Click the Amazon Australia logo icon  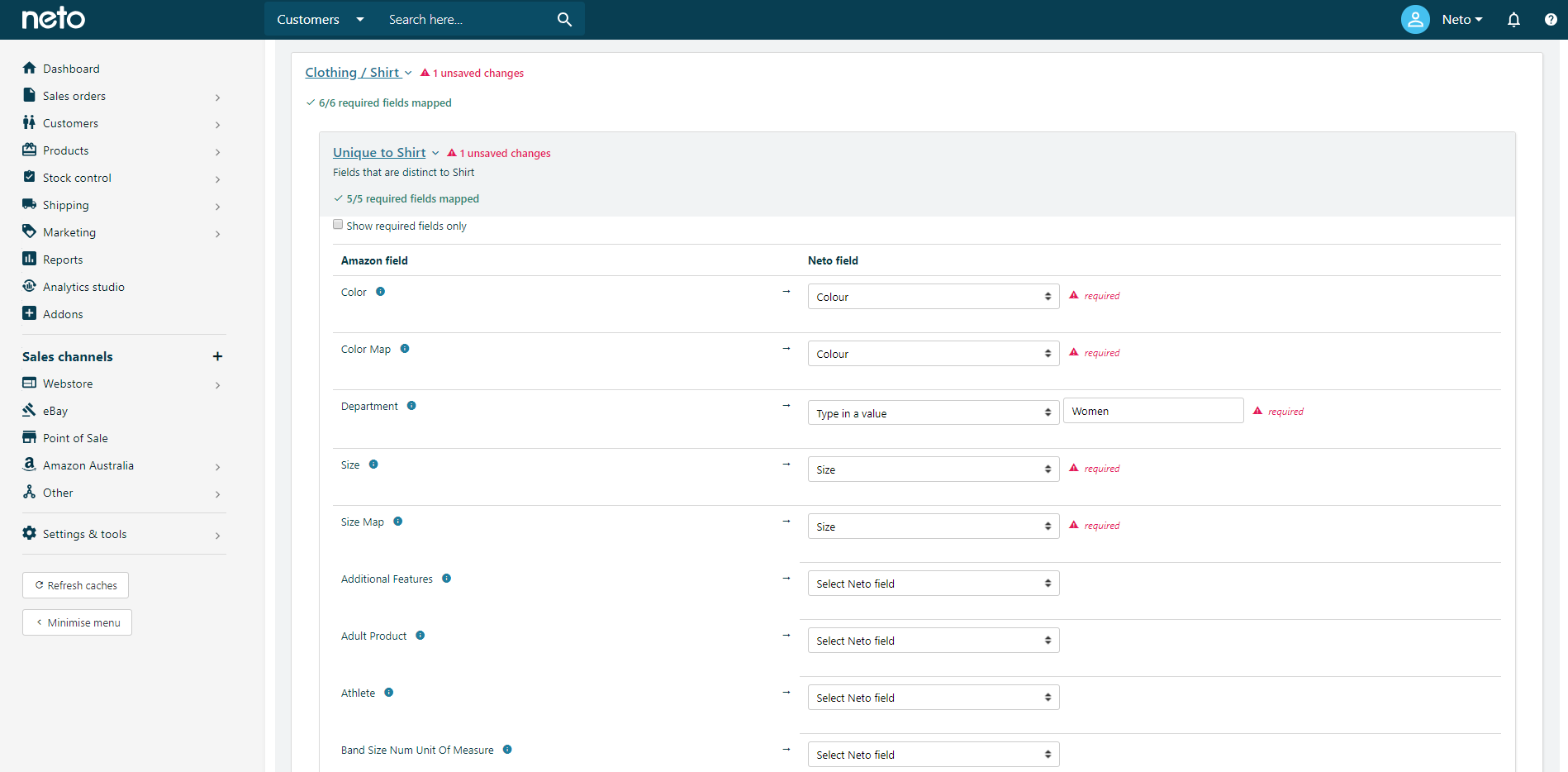(30, 465)
